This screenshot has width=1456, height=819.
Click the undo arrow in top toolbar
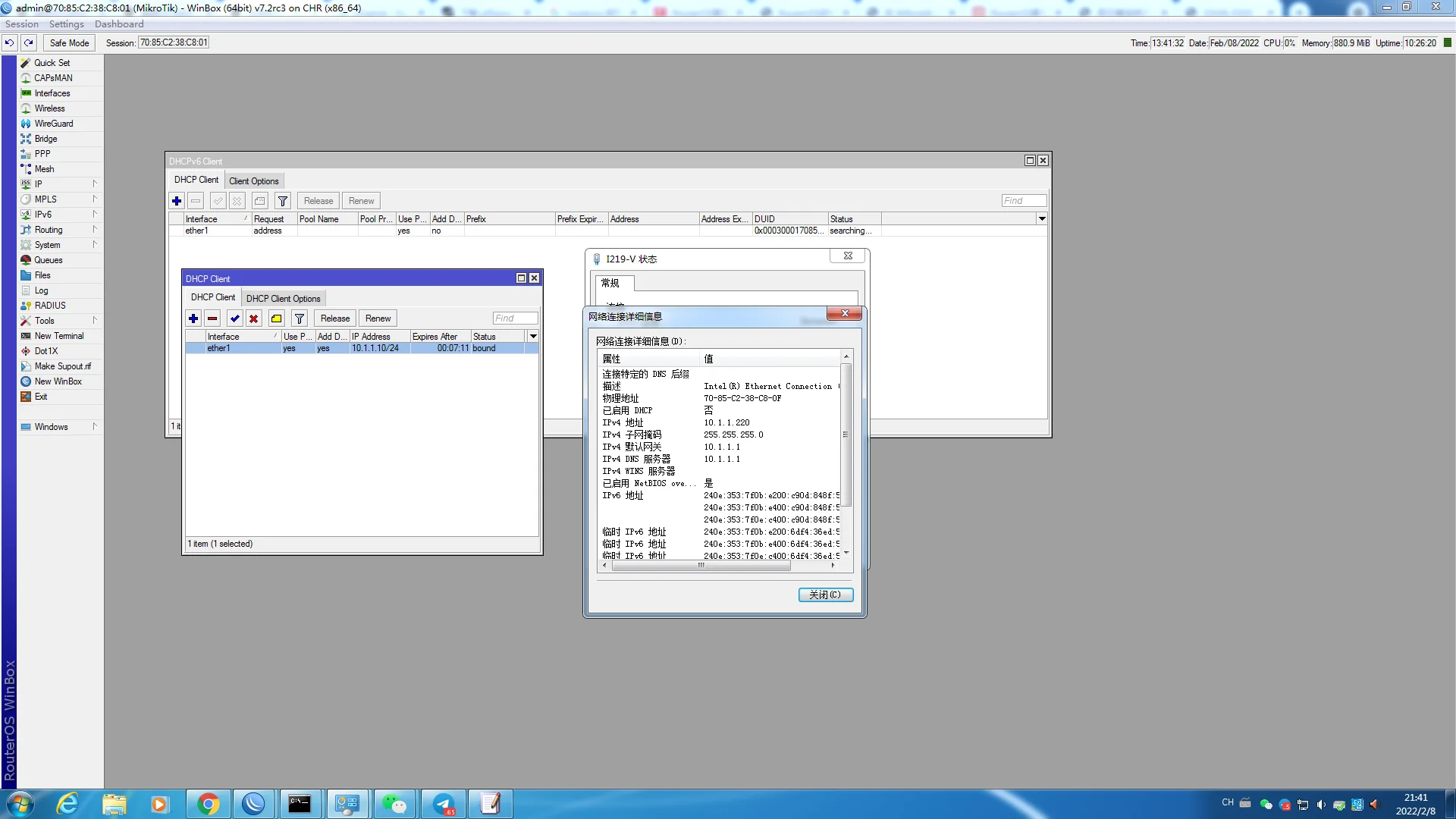(x=10, y=43)
